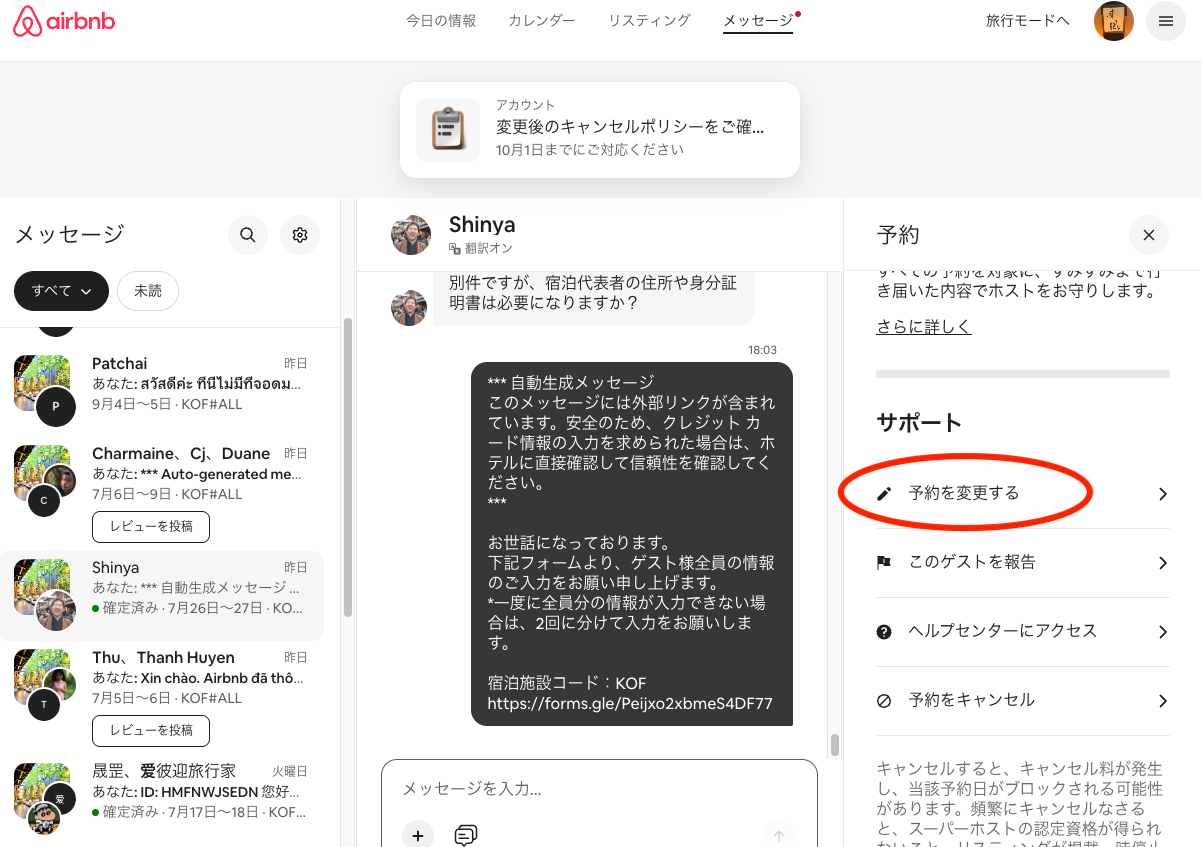The height and width of the screenshot is (847, 1201).
Task: Switch to リスティング tab
Action: tap(649, 21)
